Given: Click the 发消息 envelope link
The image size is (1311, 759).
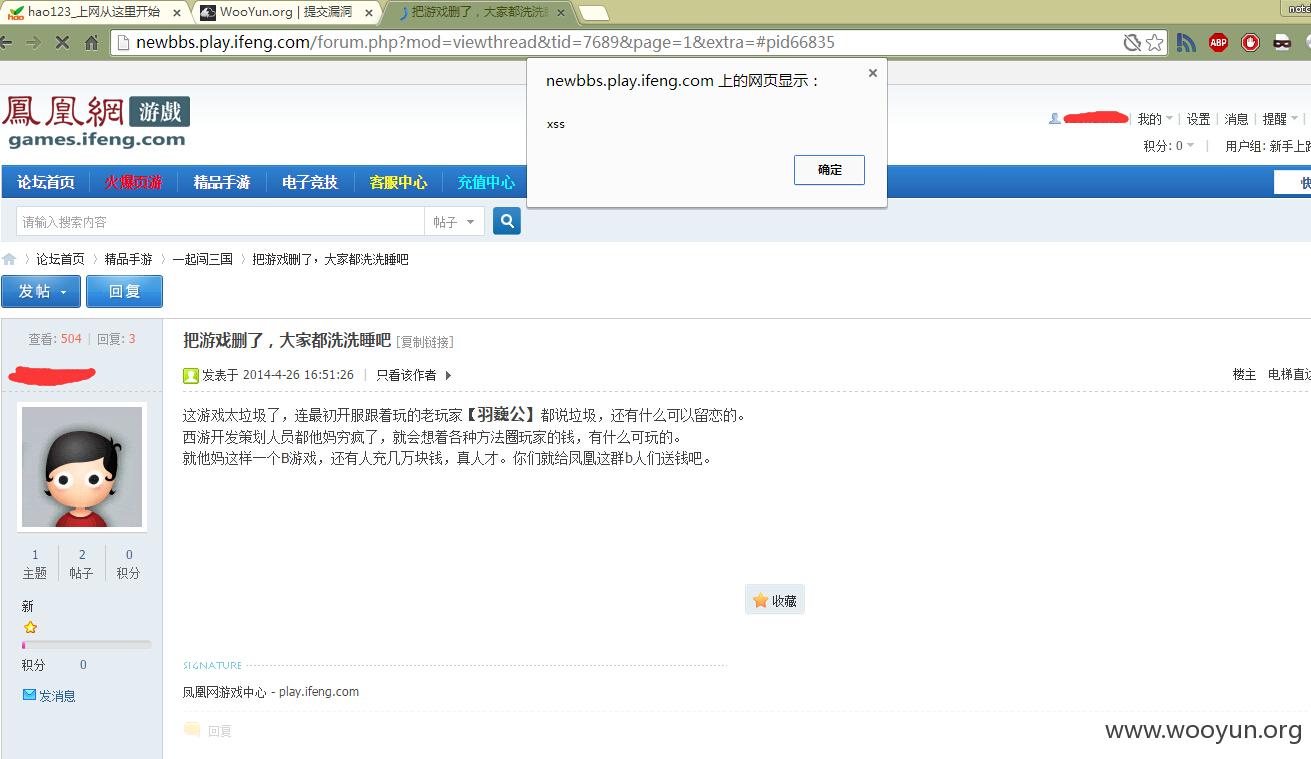Looking at the screenshot, I should point(49,696).
